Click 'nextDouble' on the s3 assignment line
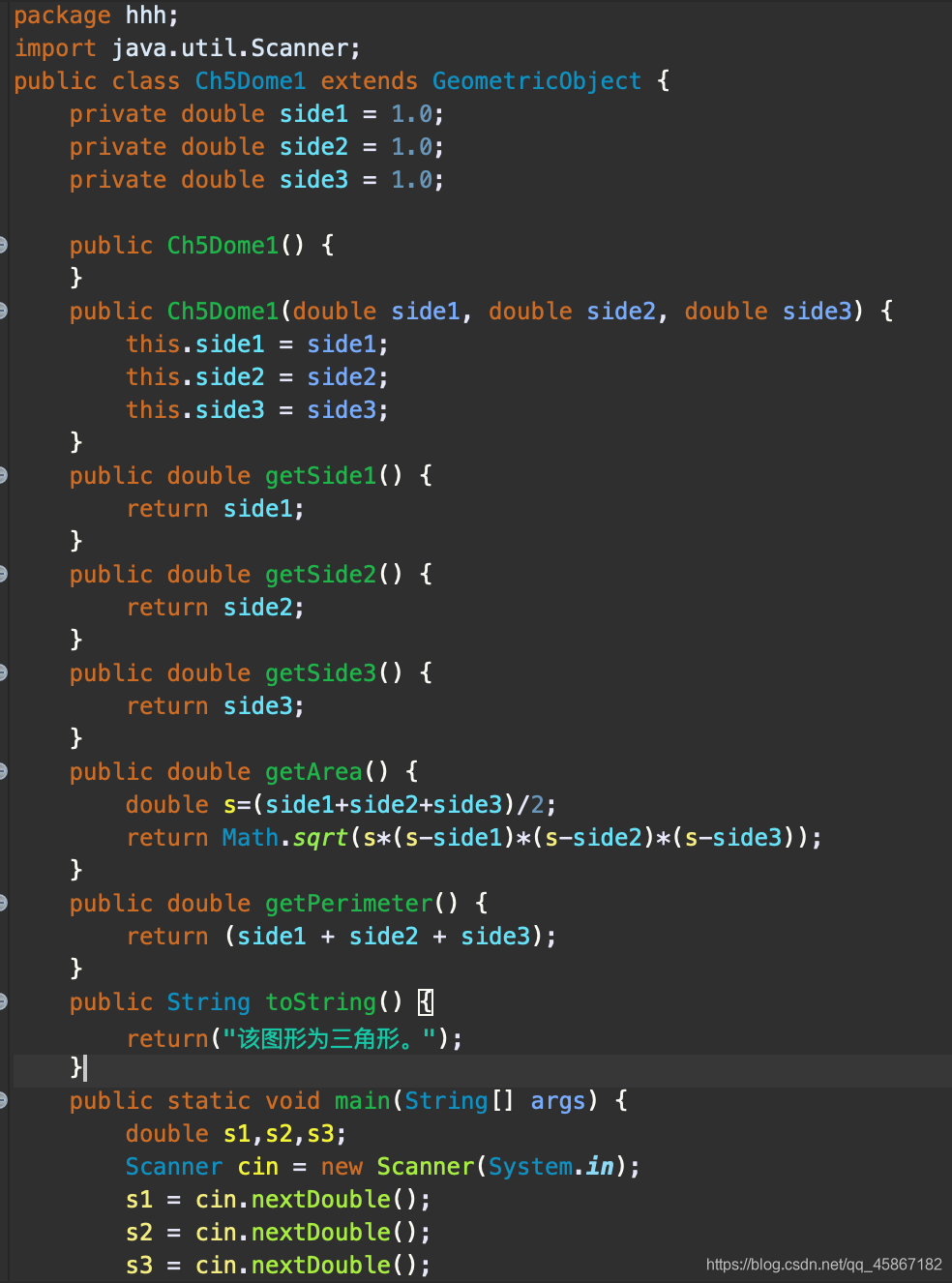The image size is (952, 1283). tap(320, 1266)
